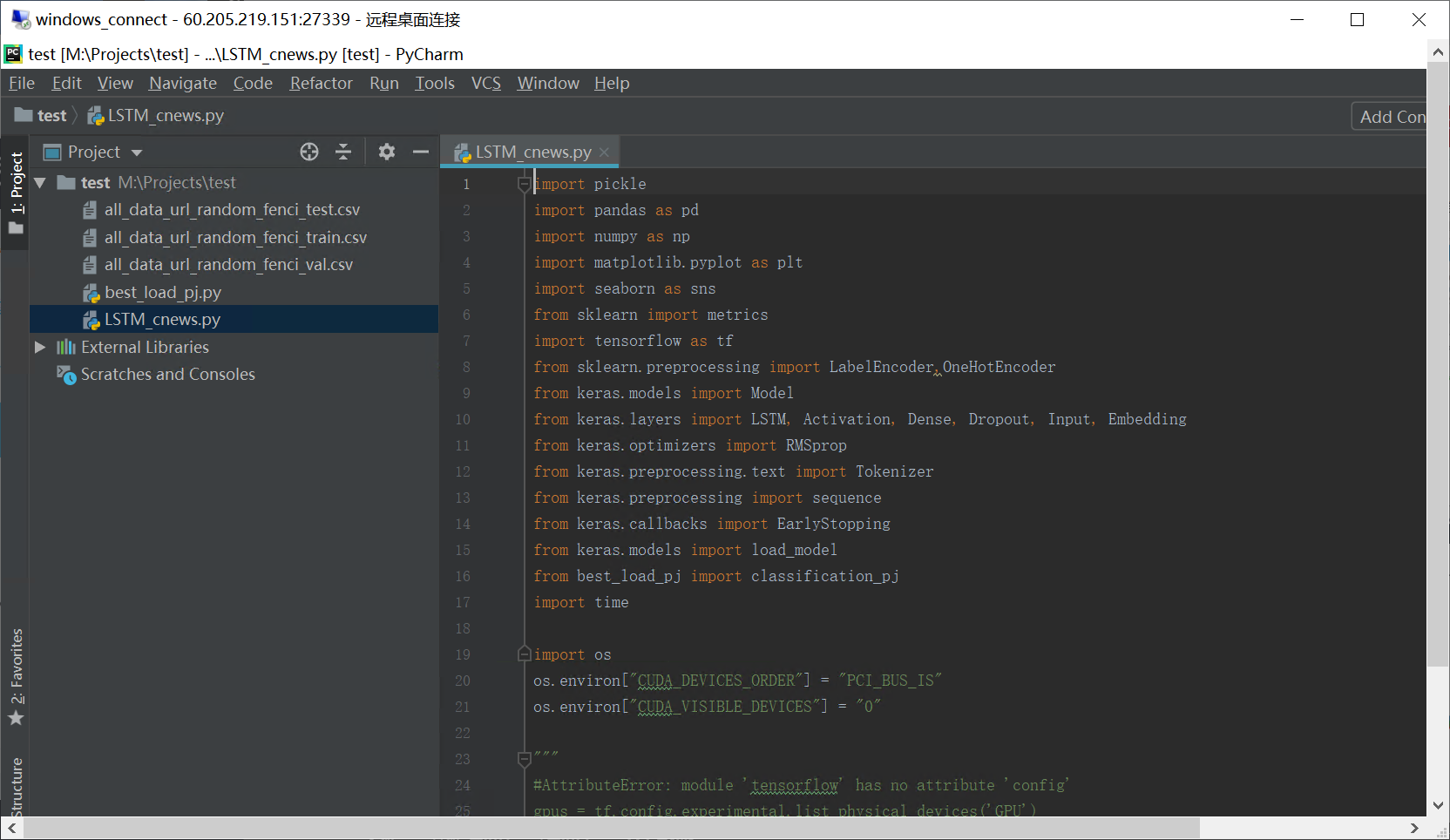Click 'EarlyStopping' on line 14
Image resolution: width=1450 pixels, height=840 pixels.
coord(834,524)
